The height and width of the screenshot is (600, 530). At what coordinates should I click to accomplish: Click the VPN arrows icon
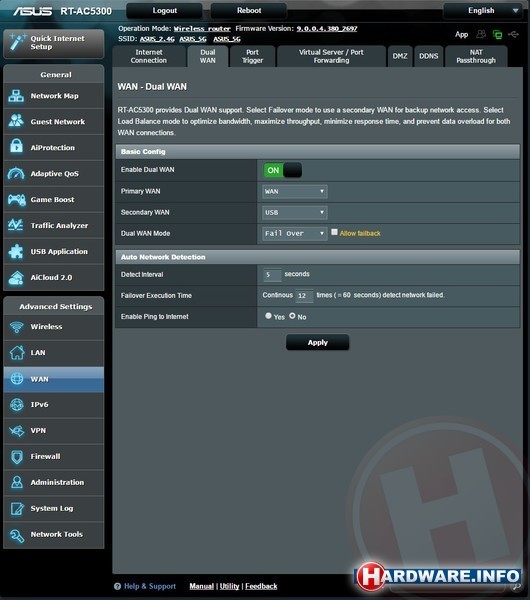click(17, 430)
